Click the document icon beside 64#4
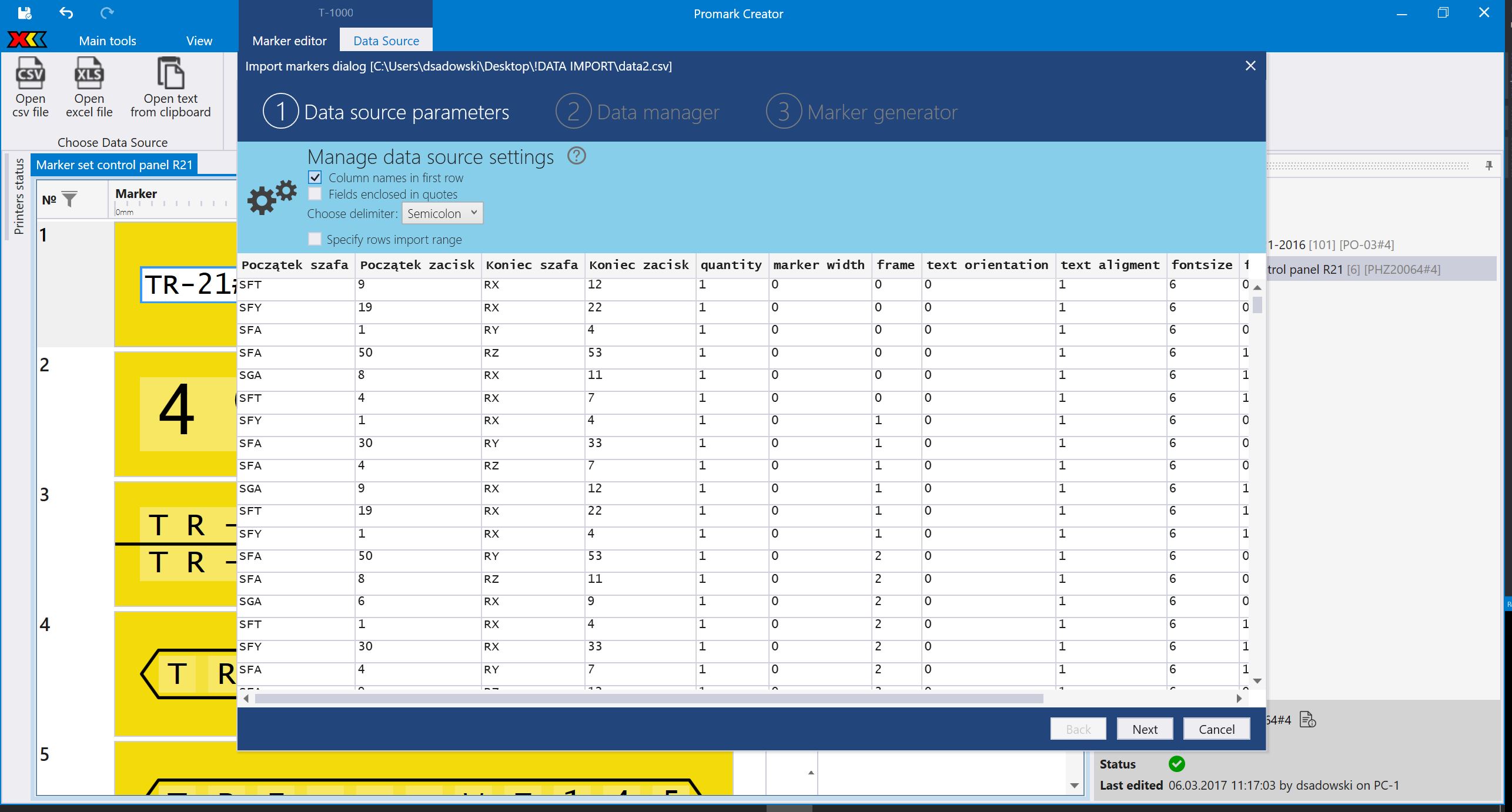 point(1307,719)
